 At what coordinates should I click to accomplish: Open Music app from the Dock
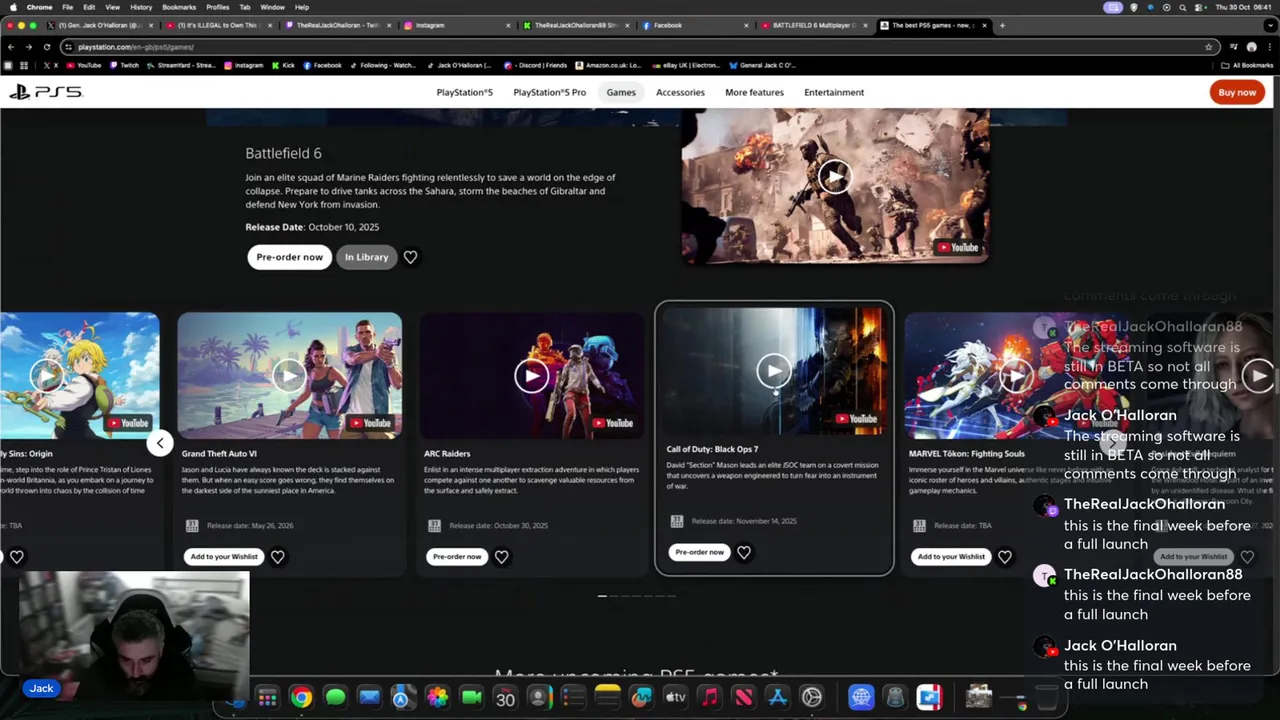coord(709,698)
